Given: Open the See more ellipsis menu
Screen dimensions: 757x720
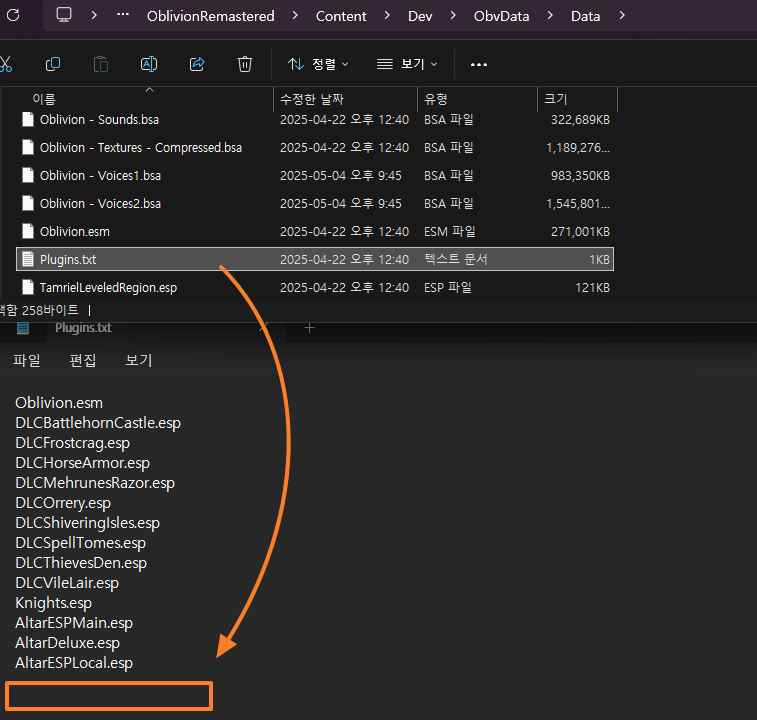Looking at the screenshot, I should [478, 64].
